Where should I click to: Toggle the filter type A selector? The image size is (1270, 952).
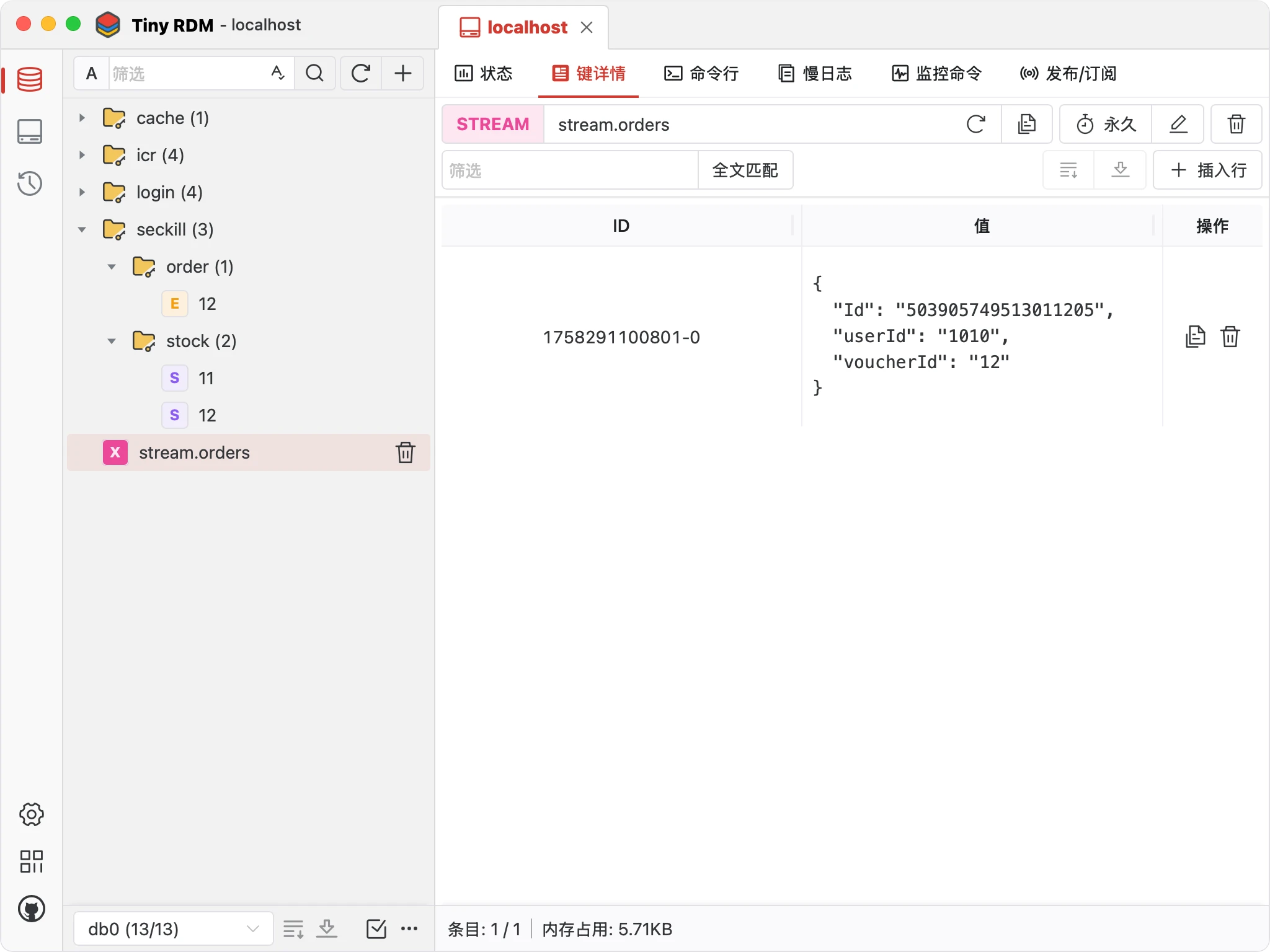click(x=92, y=74)
